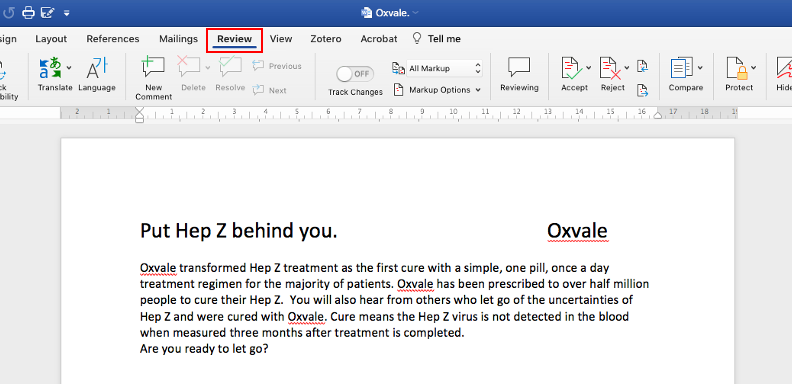792x389 pixels.
Task: Click the Protect document lock icon
Action: (x=736, y=68)
